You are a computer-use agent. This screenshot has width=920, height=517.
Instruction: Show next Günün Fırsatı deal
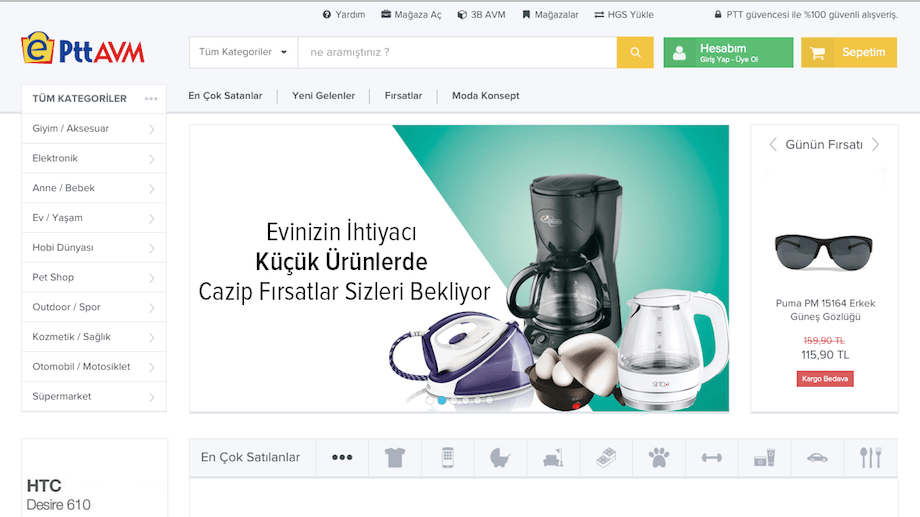point(875,145)
